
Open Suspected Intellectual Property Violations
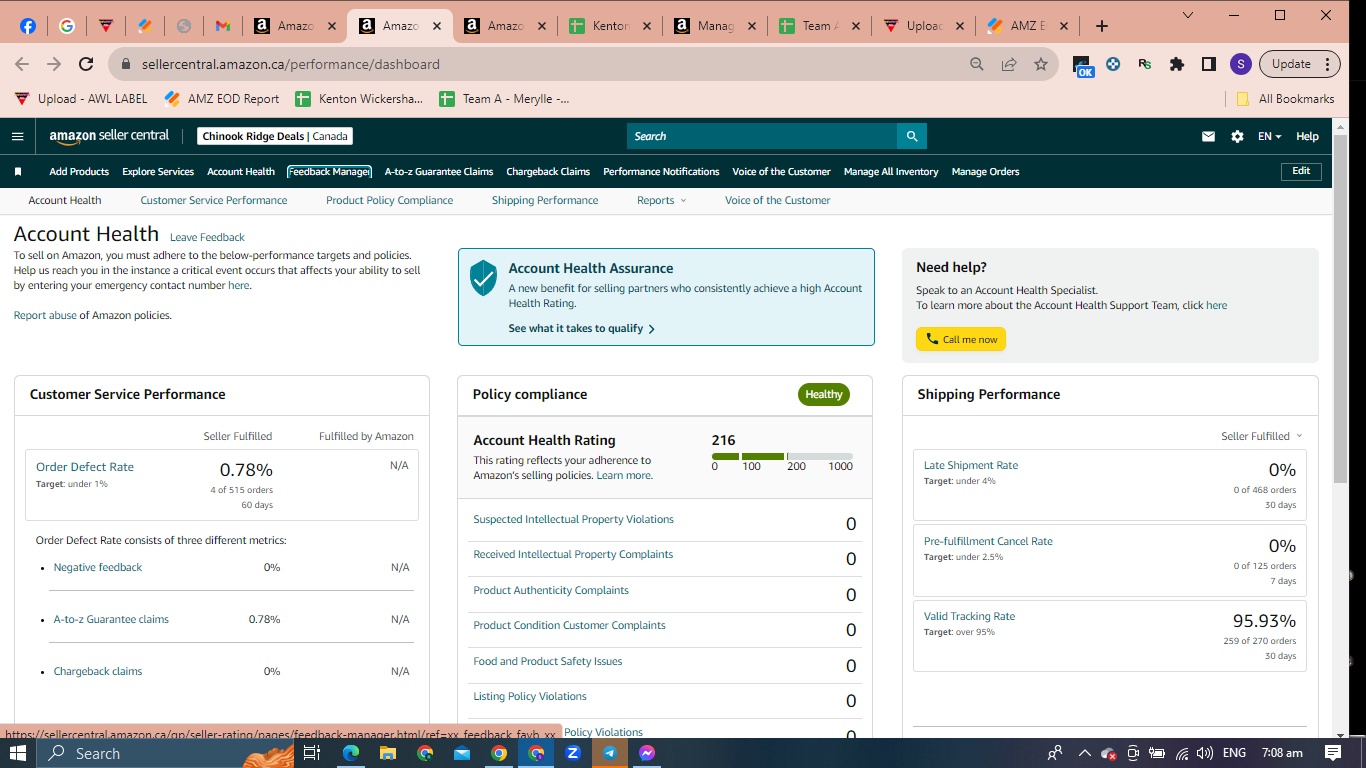573,519
